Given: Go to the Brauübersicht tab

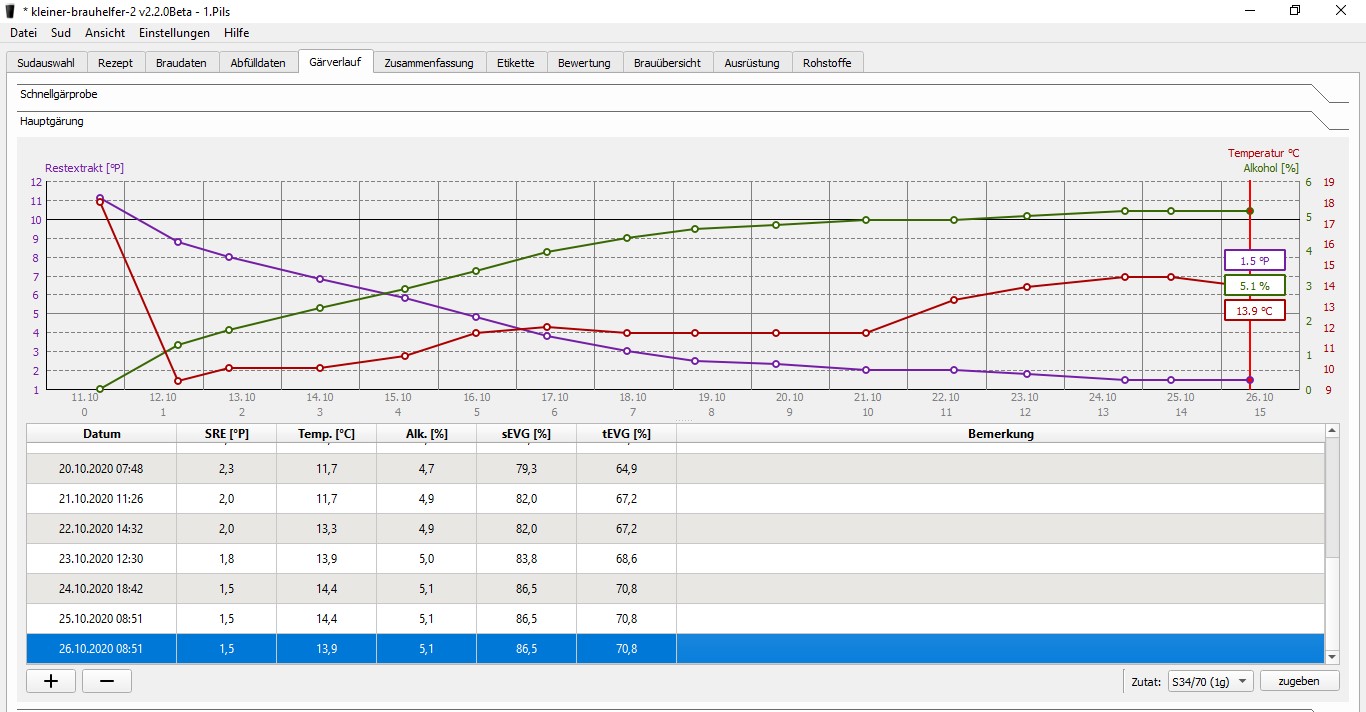Looking at the screenshot, I should [x=667, y=63].
